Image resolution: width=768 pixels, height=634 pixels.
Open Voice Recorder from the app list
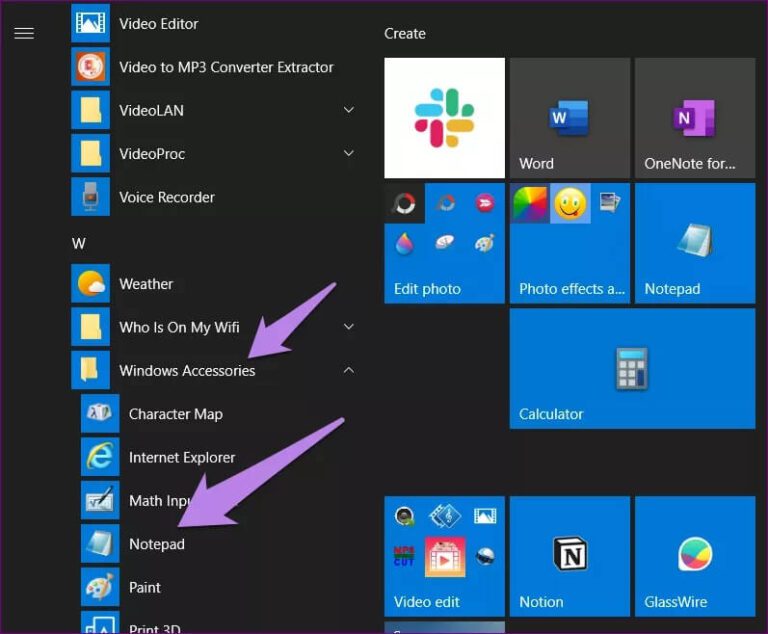coord(166,197)
